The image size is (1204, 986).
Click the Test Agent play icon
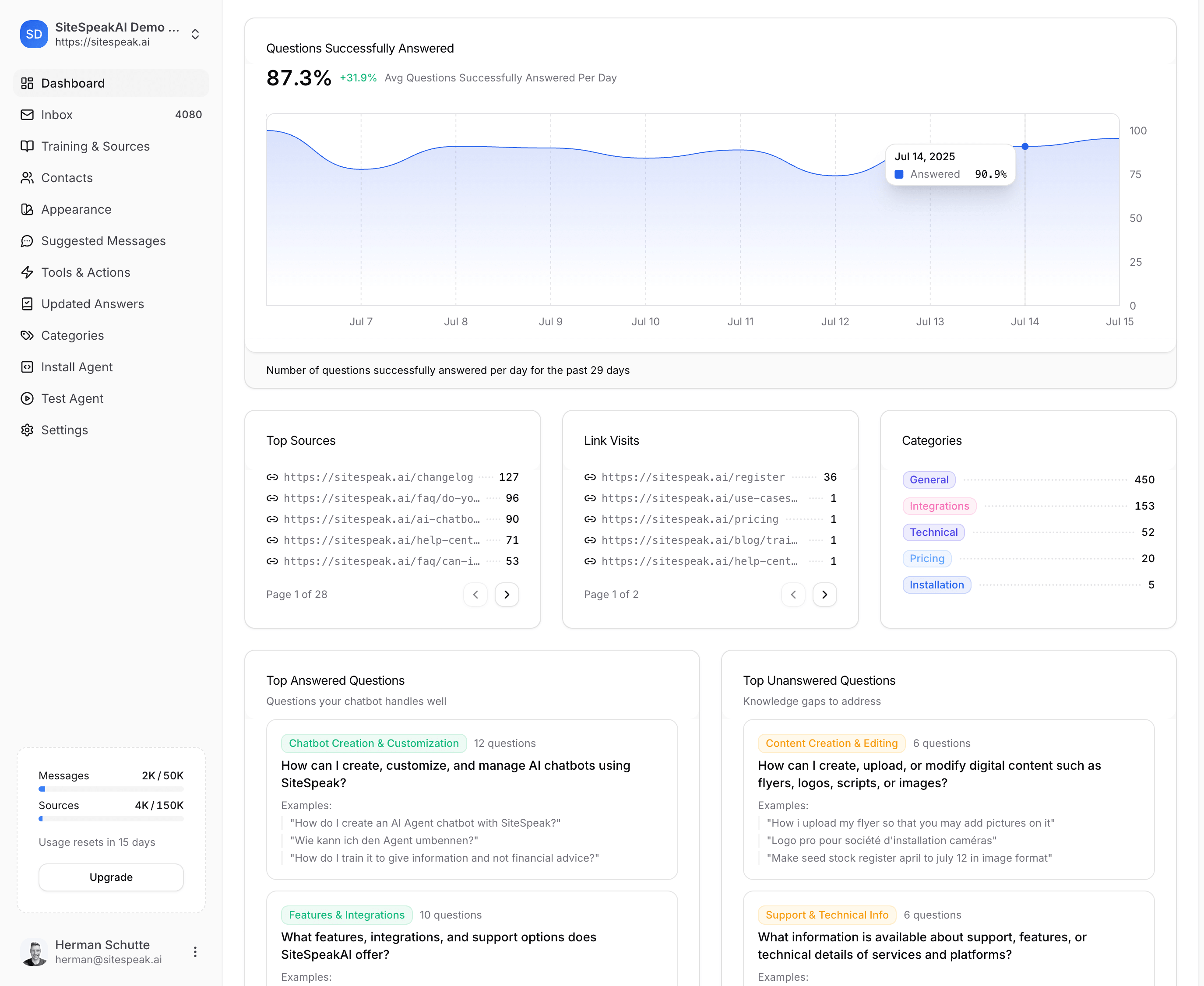click(x=27, y=399)
